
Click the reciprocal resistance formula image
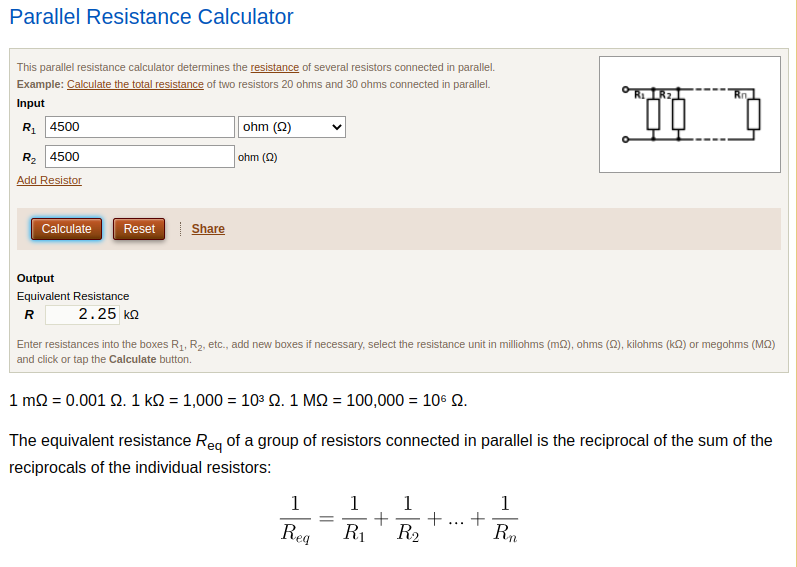point(398,519)
